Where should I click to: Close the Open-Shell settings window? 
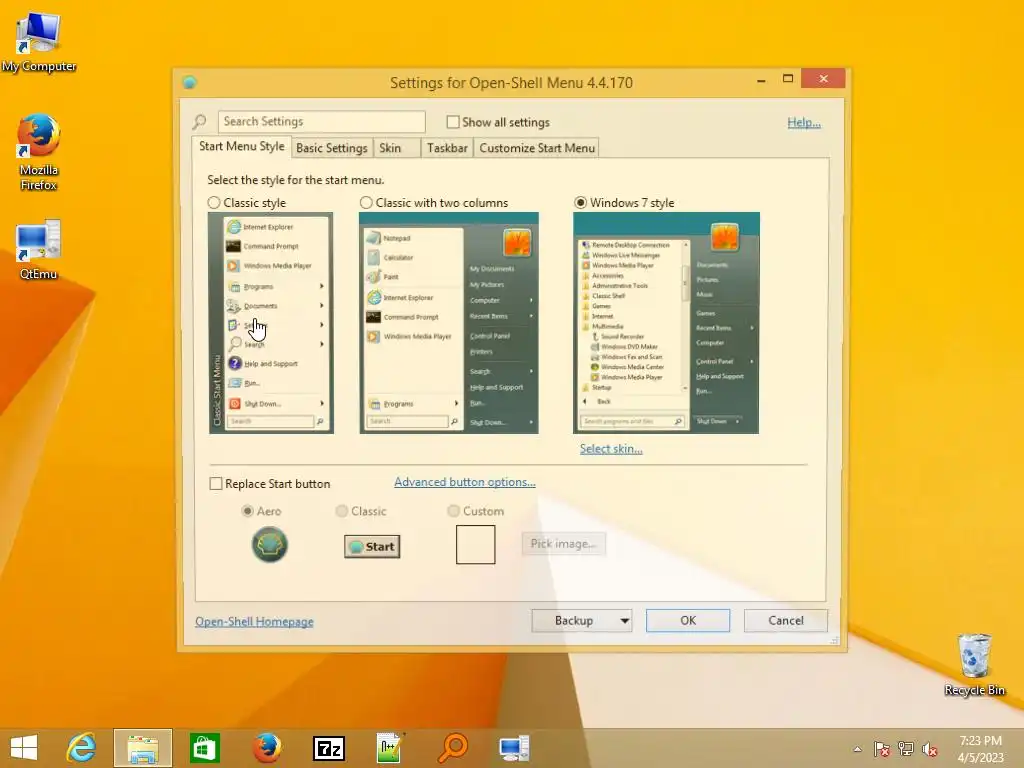[823, 78]
